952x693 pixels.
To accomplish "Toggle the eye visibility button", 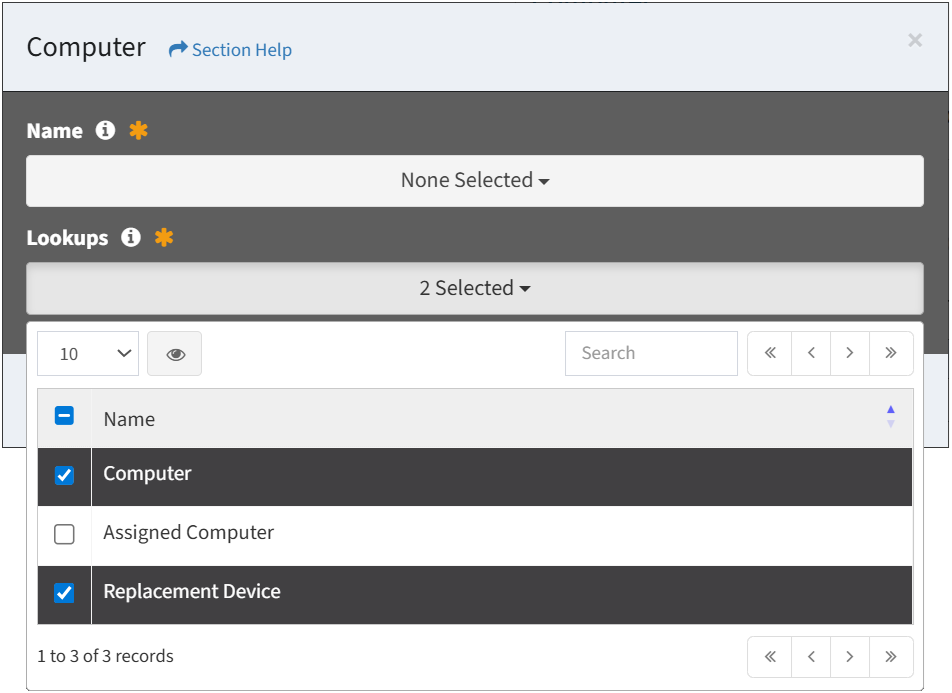I will tap(175, 354).
